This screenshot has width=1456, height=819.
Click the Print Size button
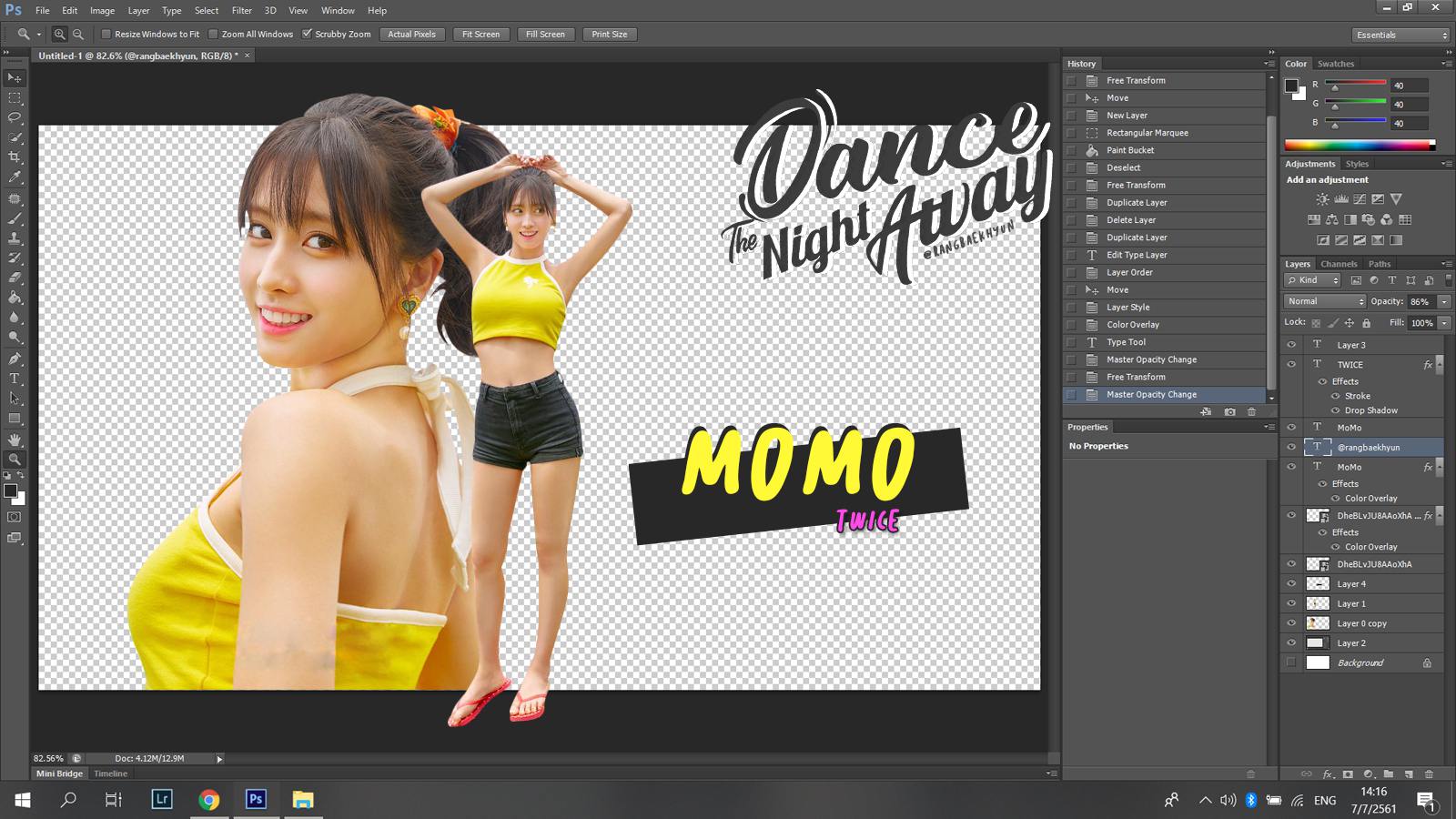click(610, 35)
